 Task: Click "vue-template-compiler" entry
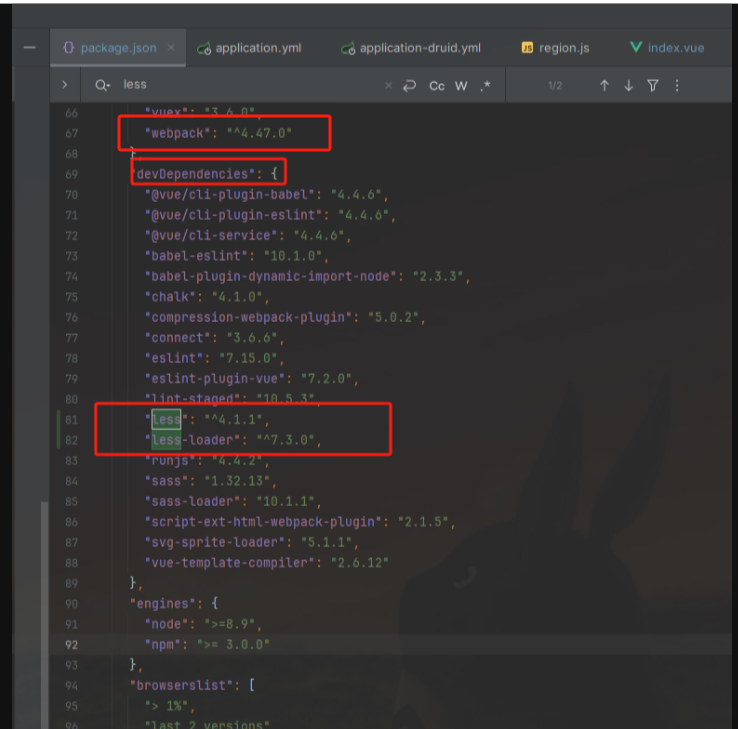[230, 563]
